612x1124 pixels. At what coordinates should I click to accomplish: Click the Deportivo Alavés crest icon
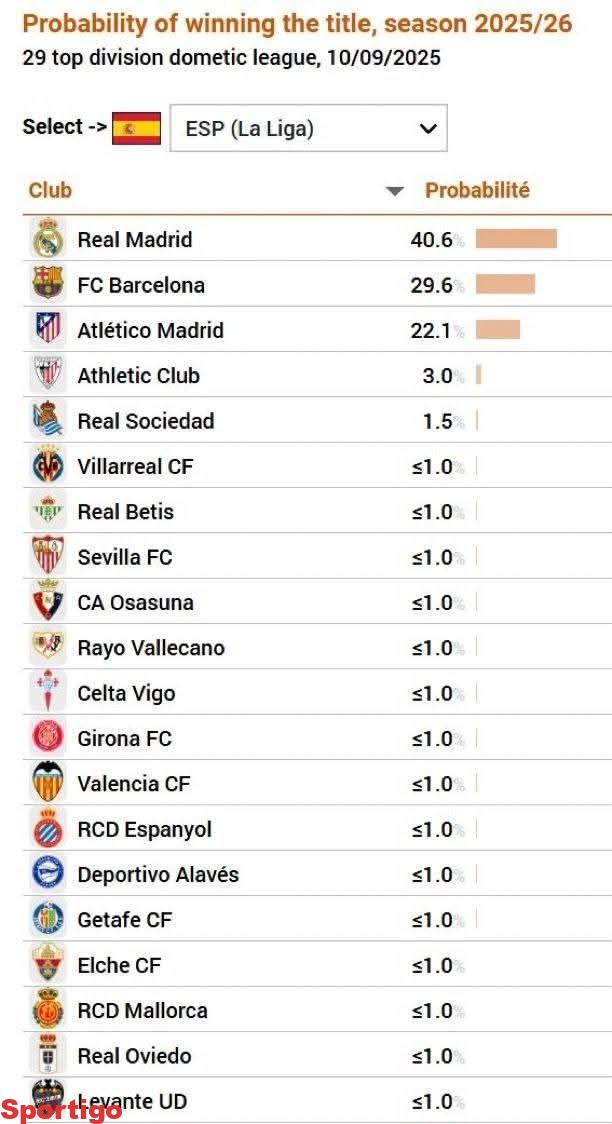point(47,875)
